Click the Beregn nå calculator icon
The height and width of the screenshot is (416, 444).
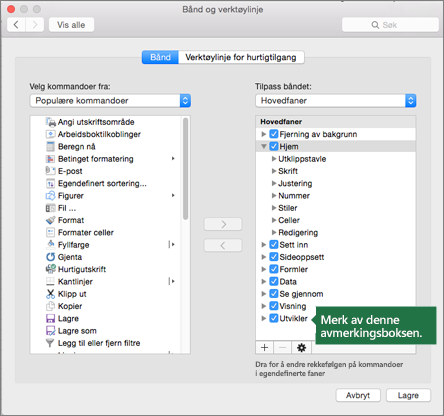(50, 147)
